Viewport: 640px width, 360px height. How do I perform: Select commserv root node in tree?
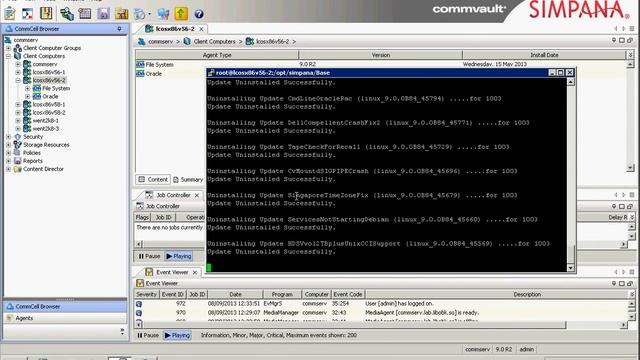(25, 40)
